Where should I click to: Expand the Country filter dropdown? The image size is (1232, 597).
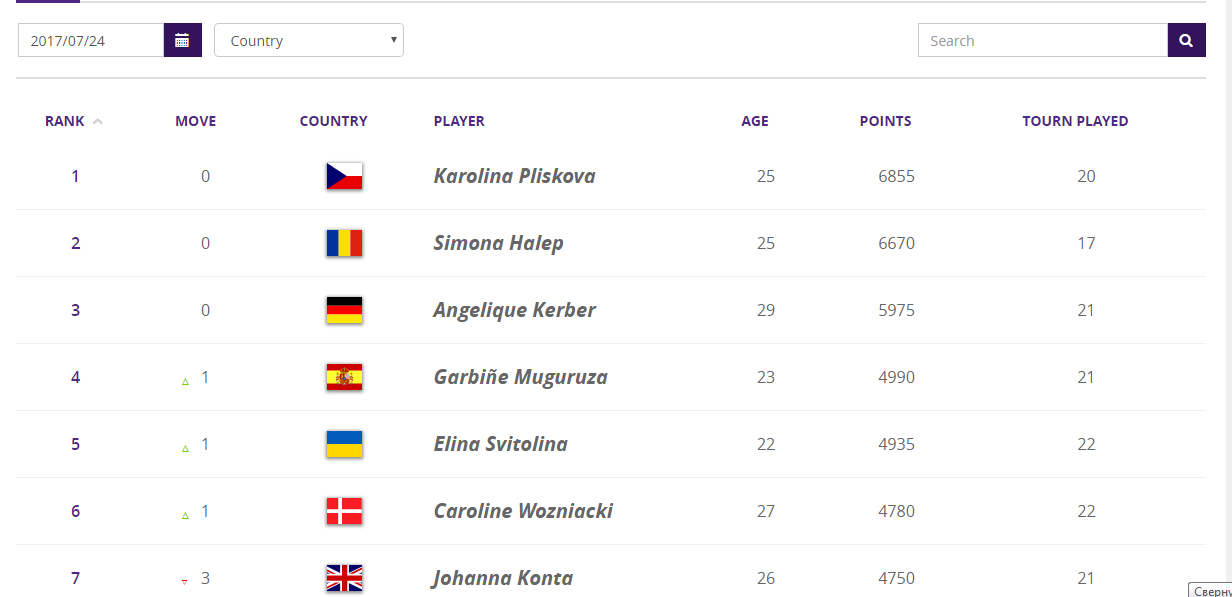pyautogui.click(x=309, y=40)
